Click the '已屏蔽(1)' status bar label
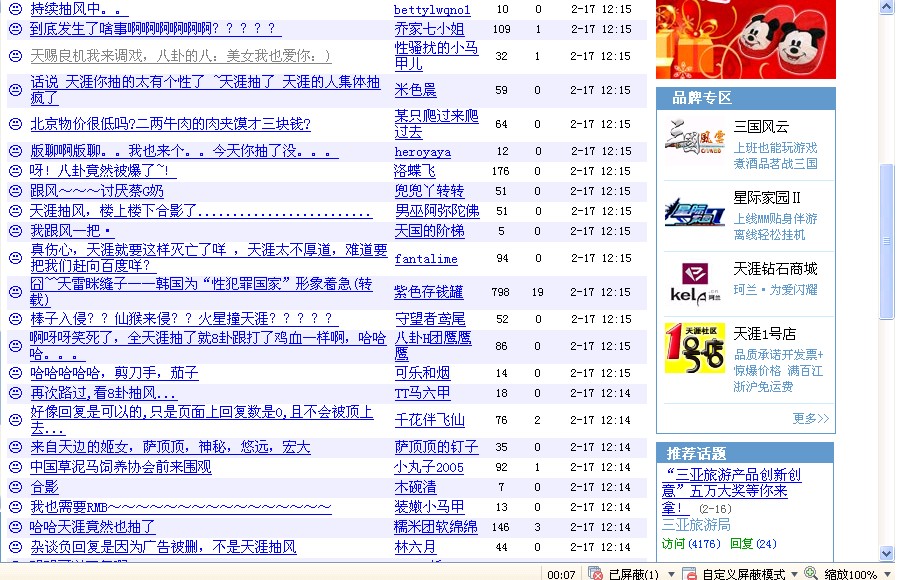Viewport: 900px width, 580px height. click(634, 574)
